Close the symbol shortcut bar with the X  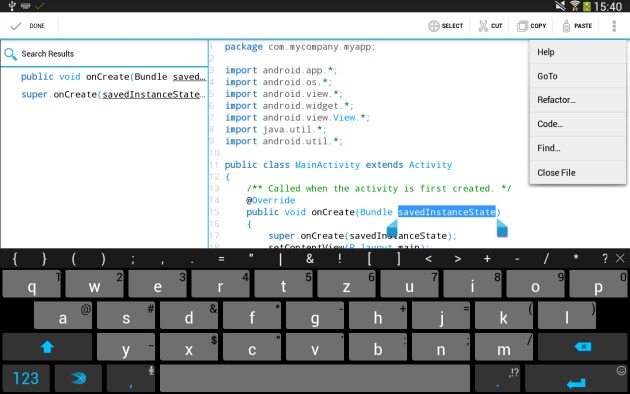pos(620,259)
